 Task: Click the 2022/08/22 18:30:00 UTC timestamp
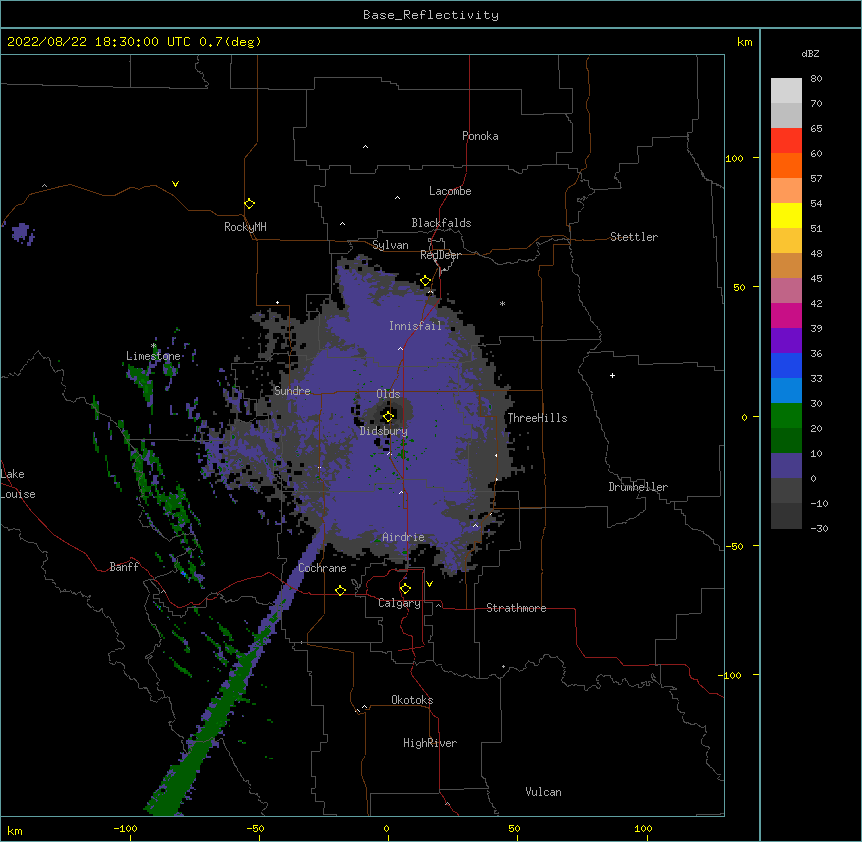click(x=99, y=42)
